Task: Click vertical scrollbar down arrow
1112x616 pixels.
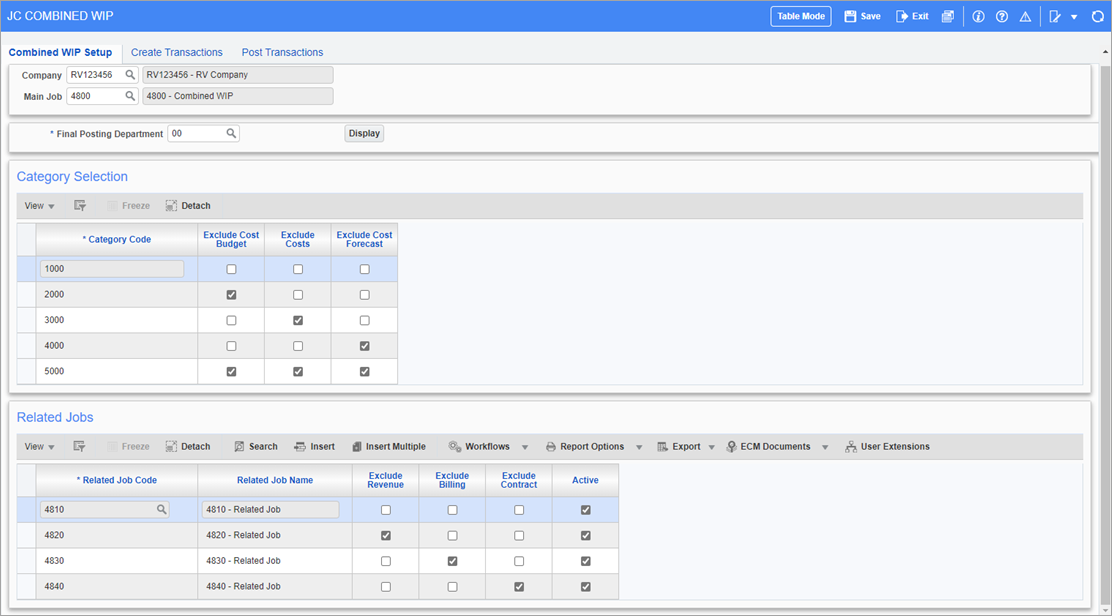Action: coord(1105,610)
